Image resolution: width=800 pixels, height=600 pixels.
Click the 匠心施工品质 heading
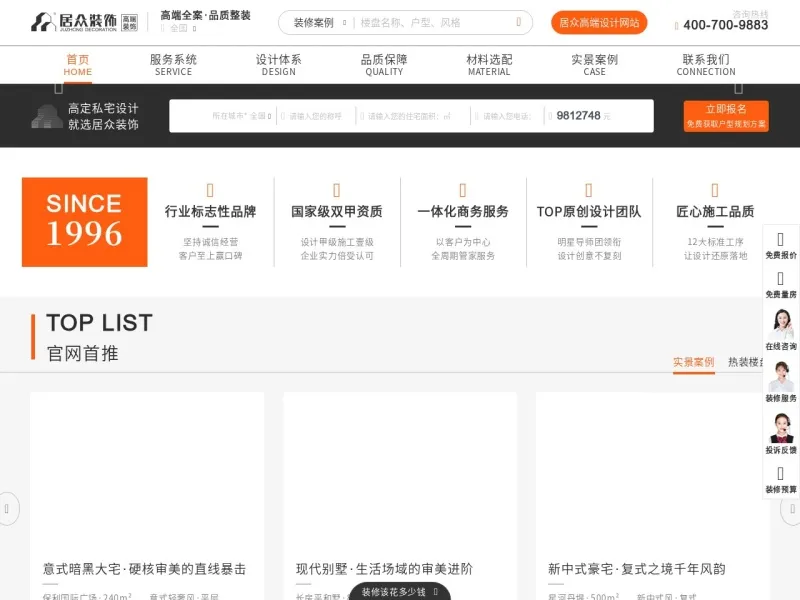715,211
